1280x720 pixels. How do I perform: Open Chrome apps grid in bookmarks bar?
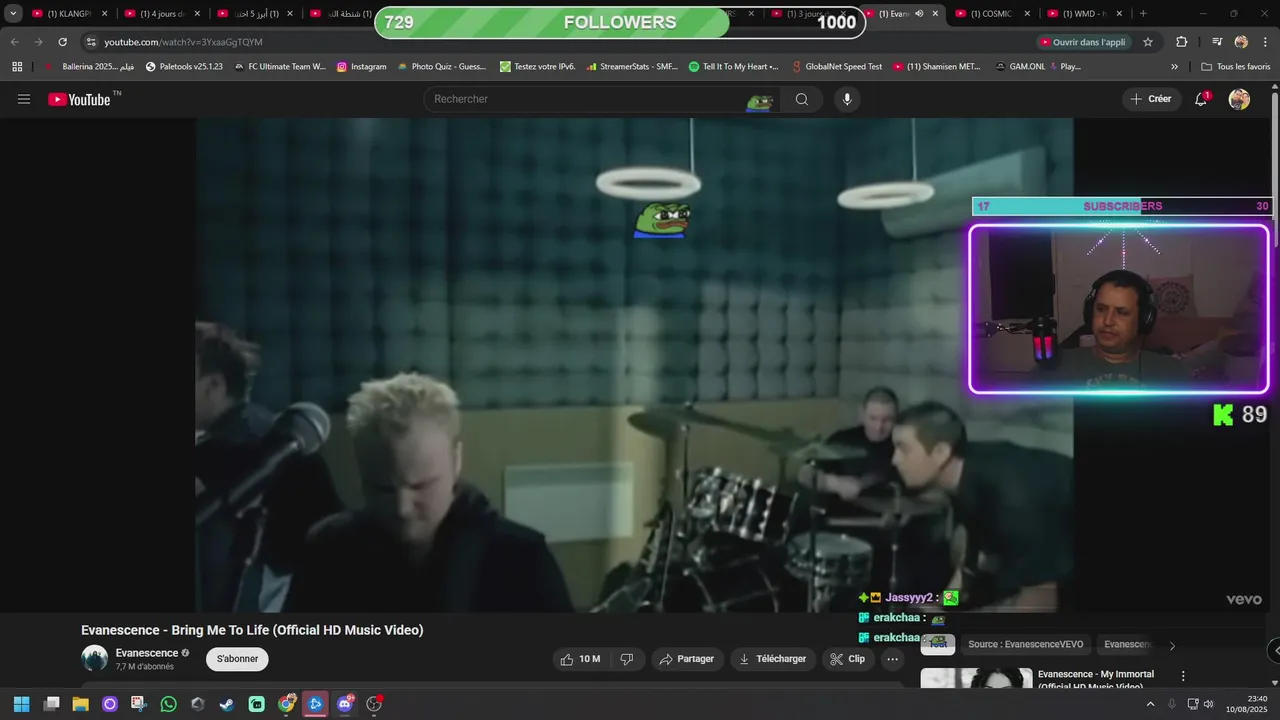click(x=17, y=67)
